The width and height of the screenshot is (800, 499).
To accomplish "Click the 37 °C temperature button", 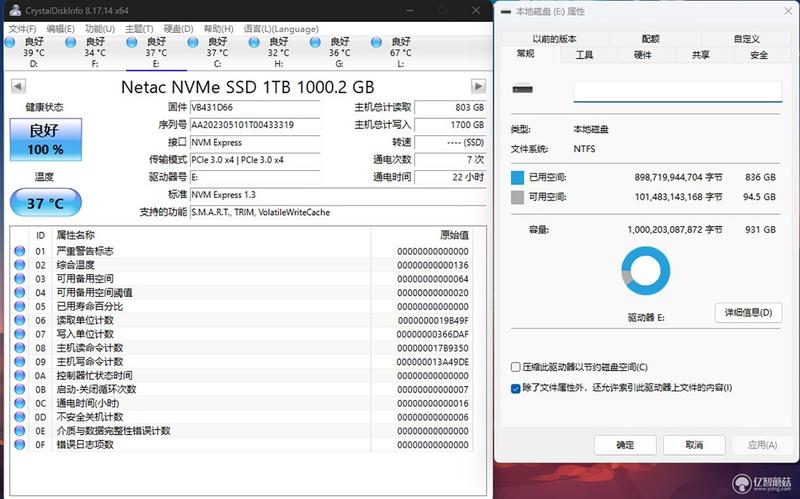I will 45,203.
